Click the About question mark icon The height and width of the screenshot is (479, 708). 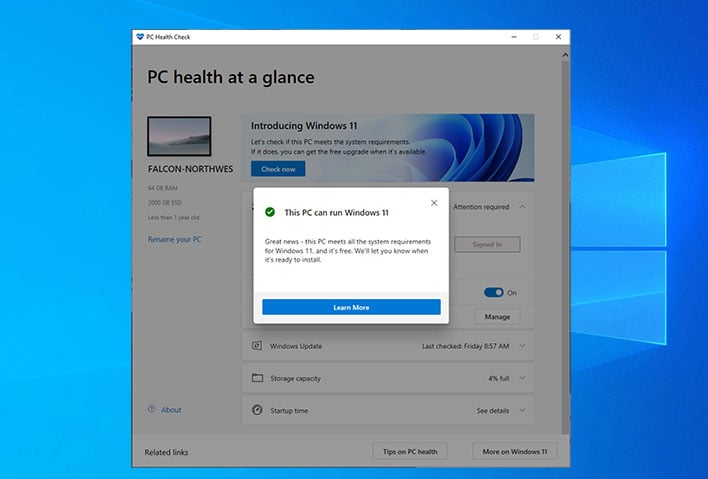pos(152,409)
